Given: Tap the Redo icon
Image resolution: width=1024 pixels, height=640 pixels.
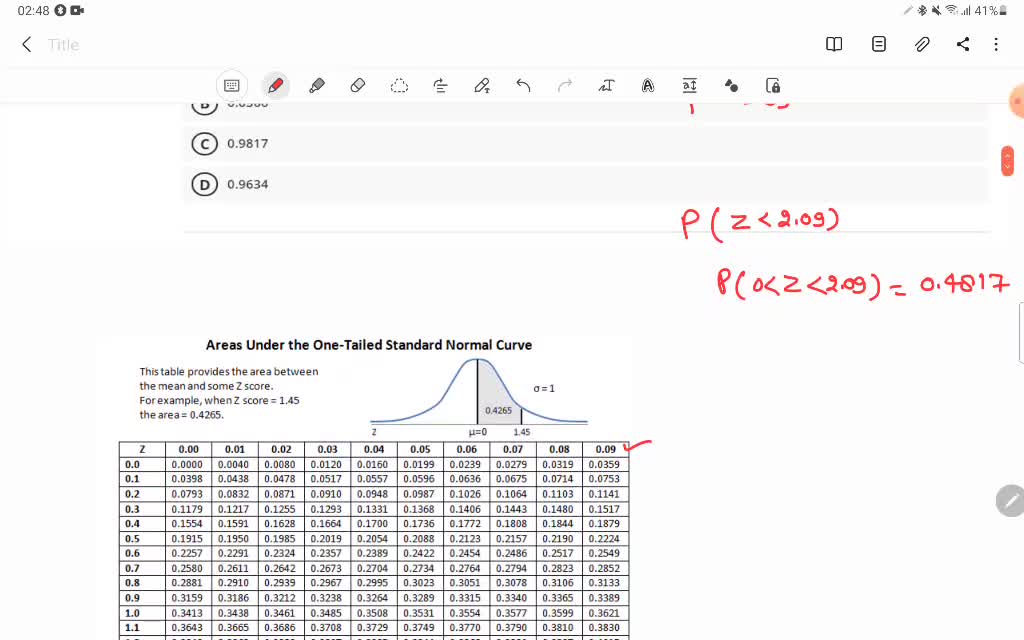Looking at the screenshot, I should click(x=566, y=86).
